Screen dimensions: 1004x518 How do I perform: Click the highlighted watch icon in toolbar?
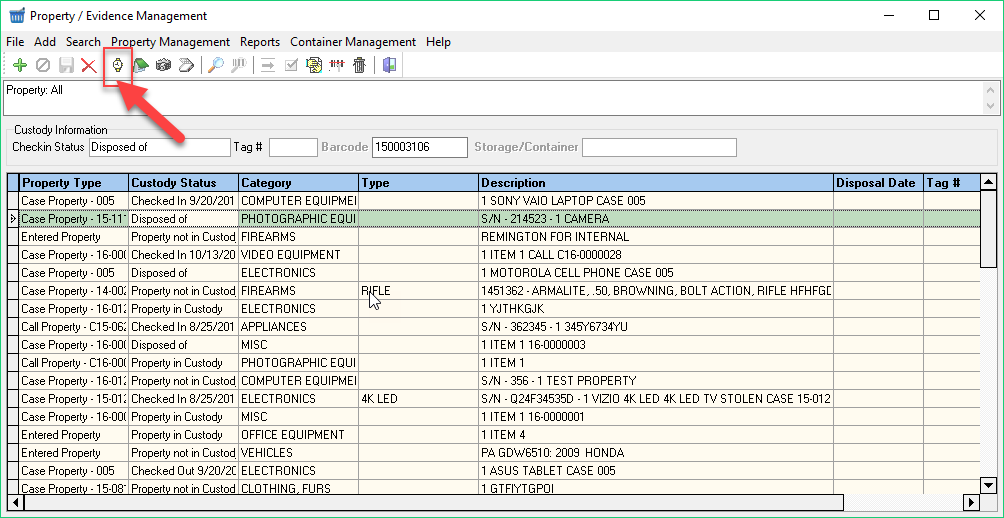click(118, 66)
